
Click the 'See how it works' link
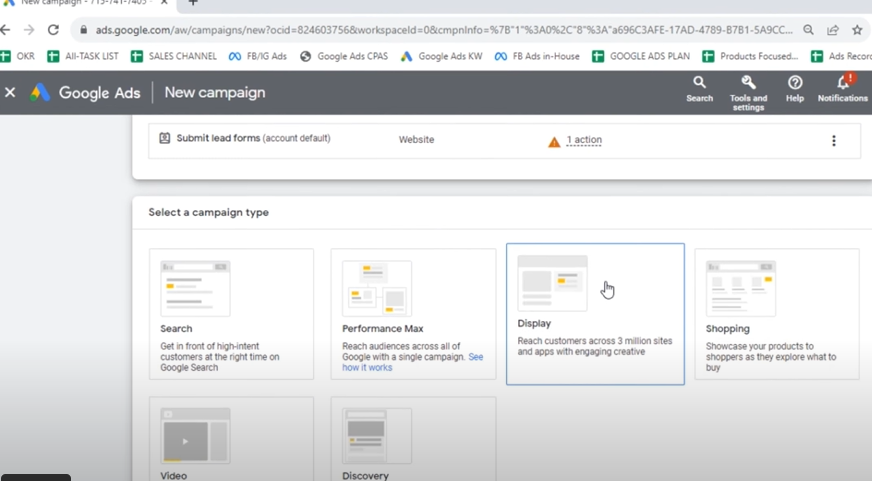[365, 368]
